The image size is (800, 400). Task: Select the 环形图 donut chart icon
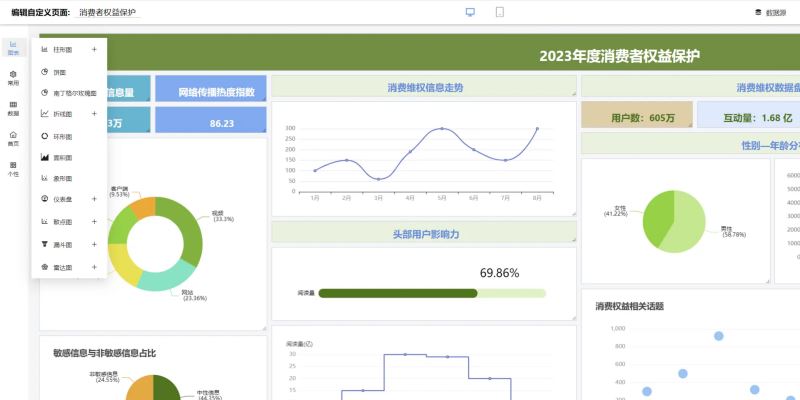[44, 136]
